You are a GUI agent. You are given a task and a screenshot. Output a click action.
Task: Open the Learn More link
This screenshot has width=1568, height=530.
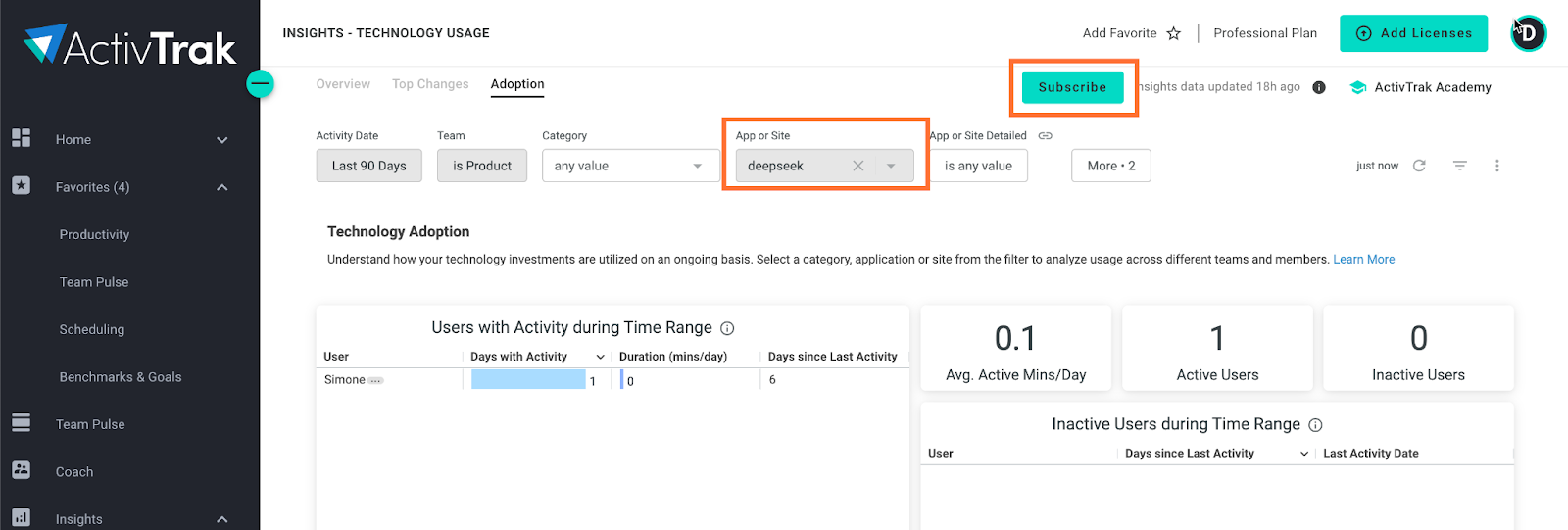1364,260
